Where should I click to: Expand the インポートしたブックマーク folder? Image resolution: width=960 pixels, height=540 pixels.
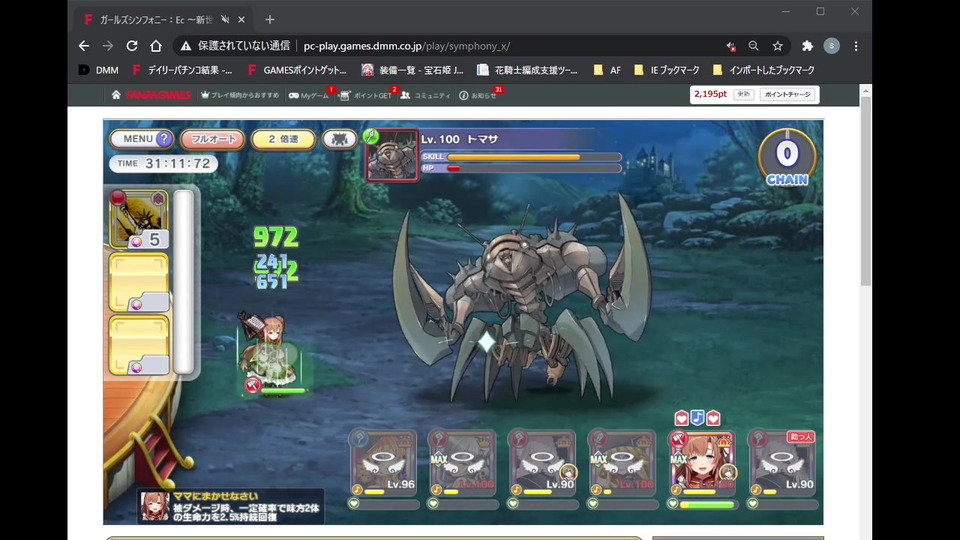click(x=763, y=70)
